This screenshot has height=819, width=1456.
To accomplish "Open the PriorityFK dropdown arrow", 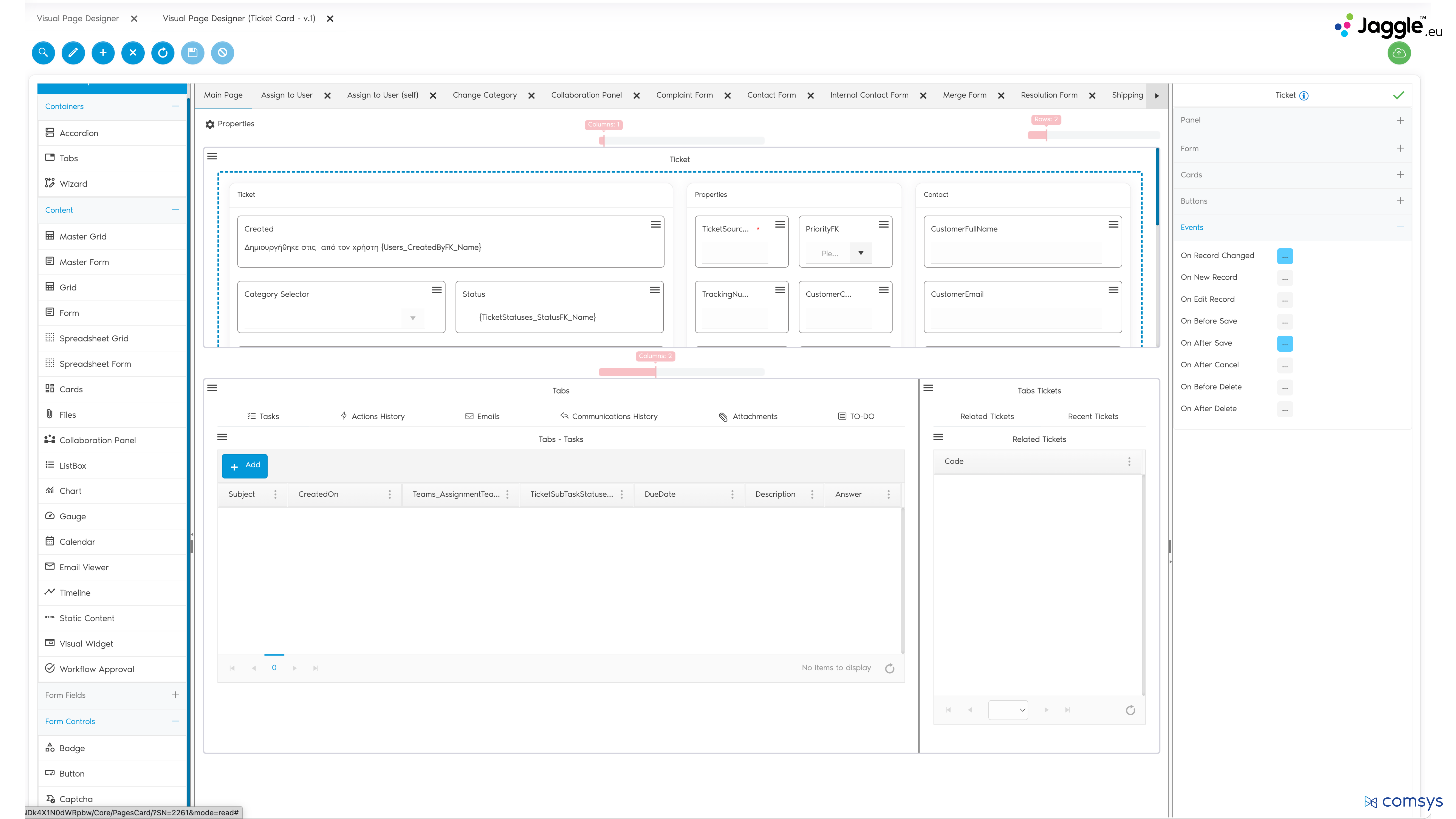I will 861,253.
